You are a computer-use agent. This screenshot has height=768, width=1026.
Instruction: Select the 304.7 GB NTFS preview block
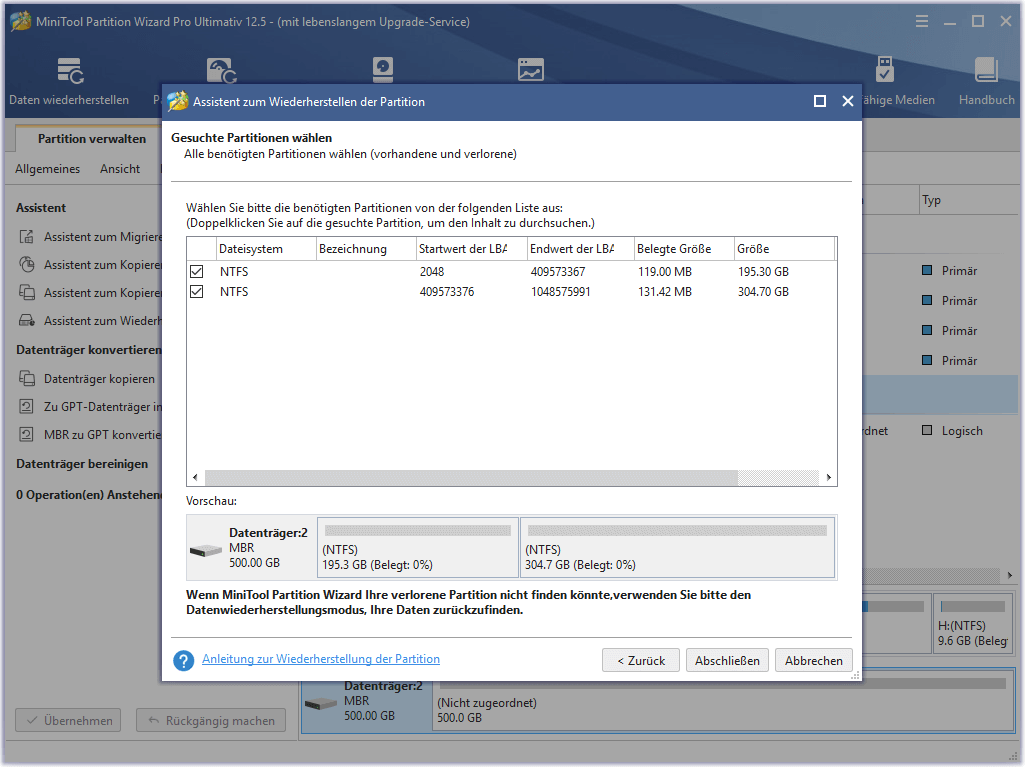[x=677, y=548]
